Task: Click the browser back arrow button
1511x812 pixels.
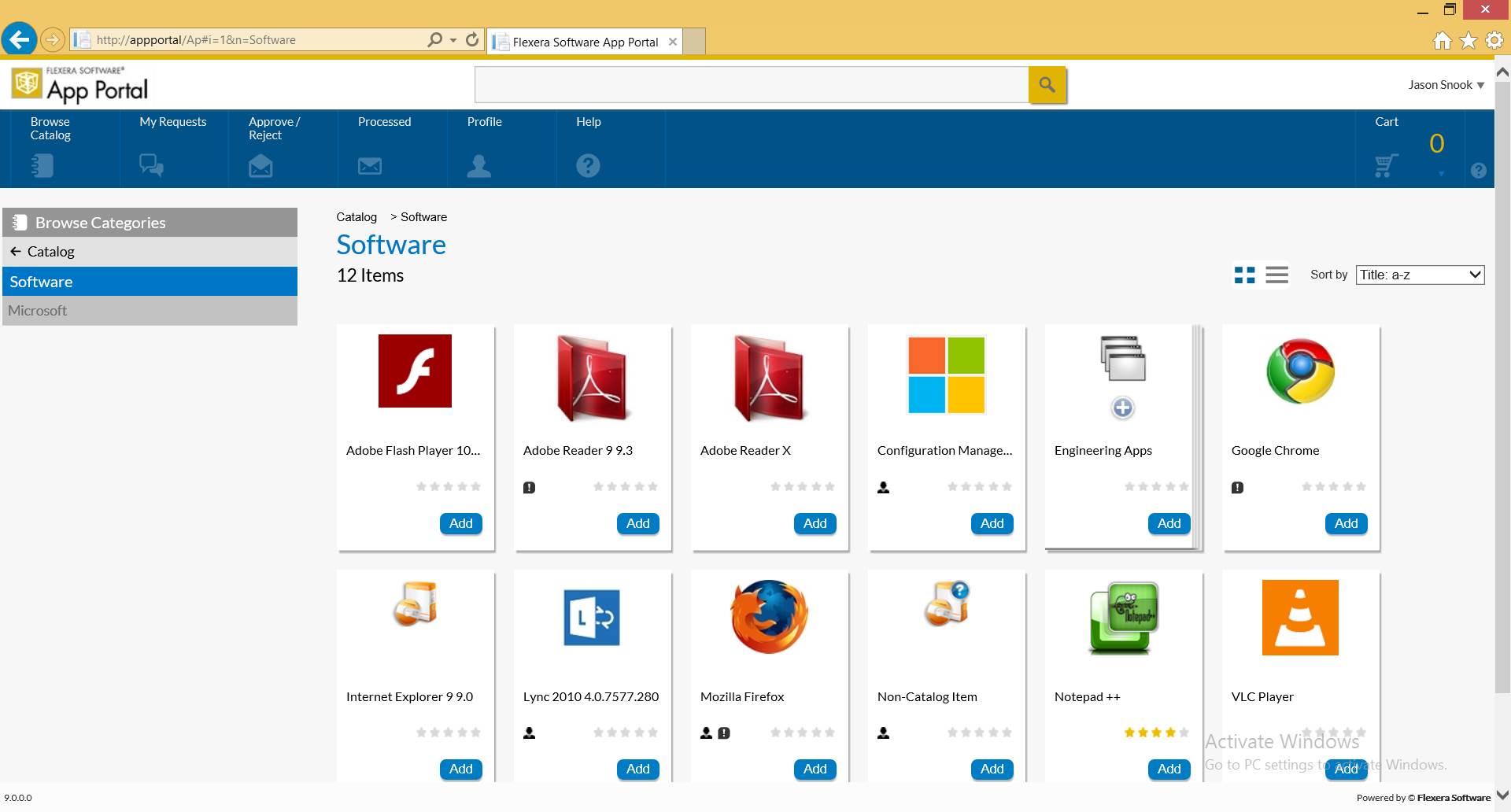Action: (x=19, y=39)
